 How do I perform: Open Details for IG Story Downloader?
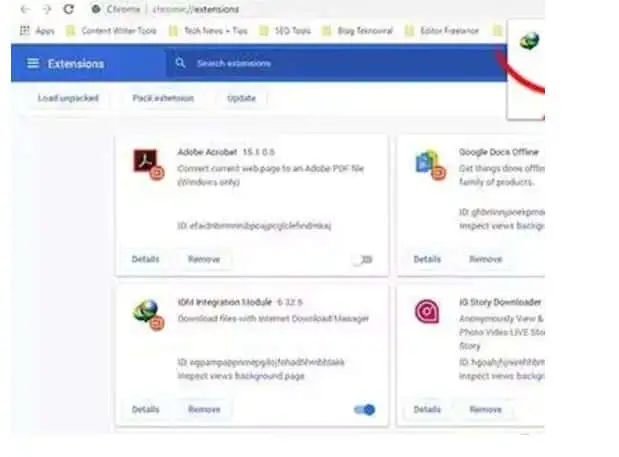tap(427, 409)
